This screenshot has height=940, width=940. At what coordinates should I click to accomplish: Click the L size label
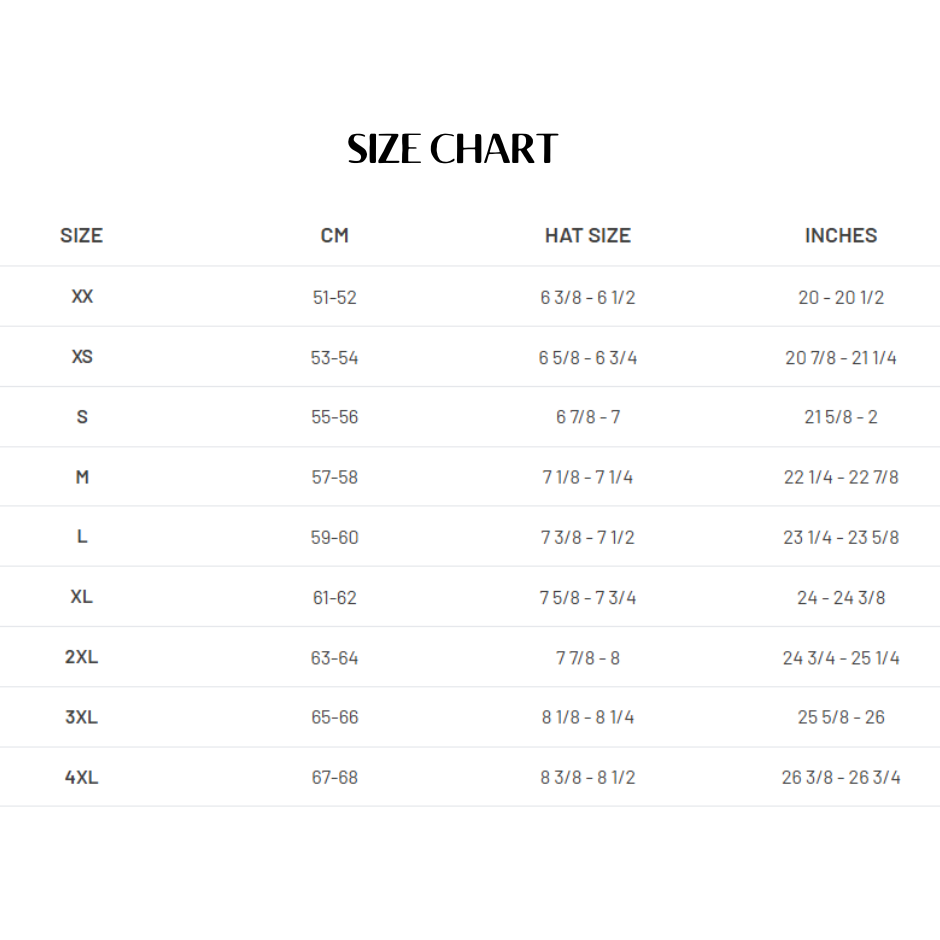click(82, 537)
